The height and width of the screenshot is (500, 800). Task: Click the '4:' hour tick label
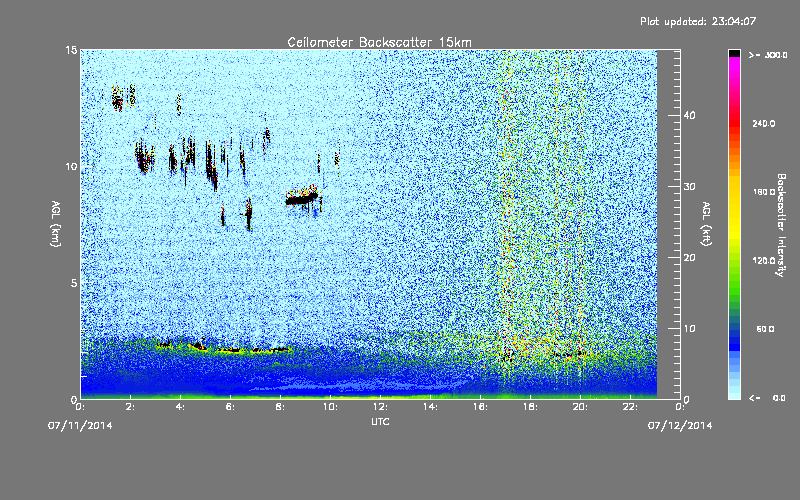tap(180, 407)
